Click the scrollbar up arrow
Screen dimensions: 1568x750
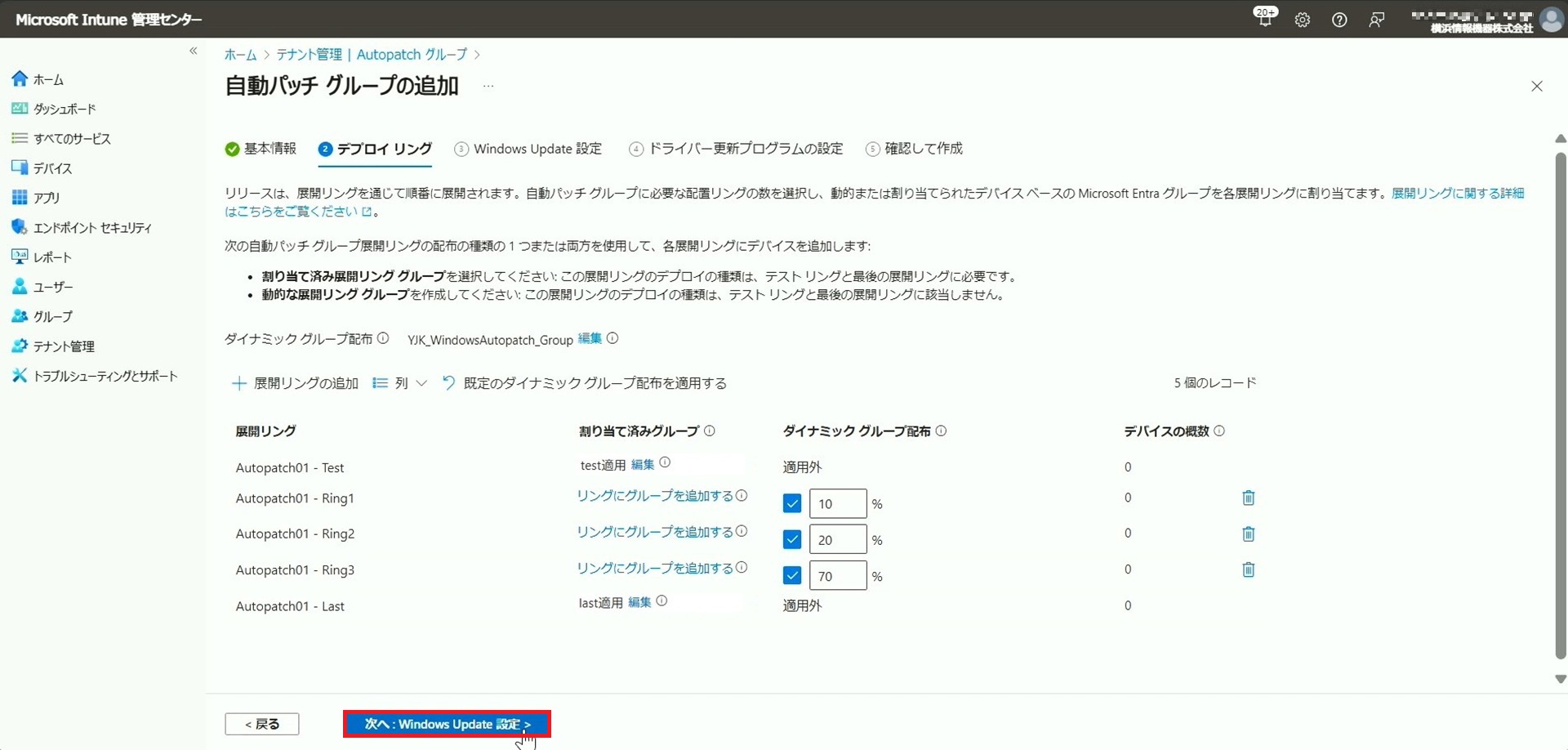[1561, 139]
